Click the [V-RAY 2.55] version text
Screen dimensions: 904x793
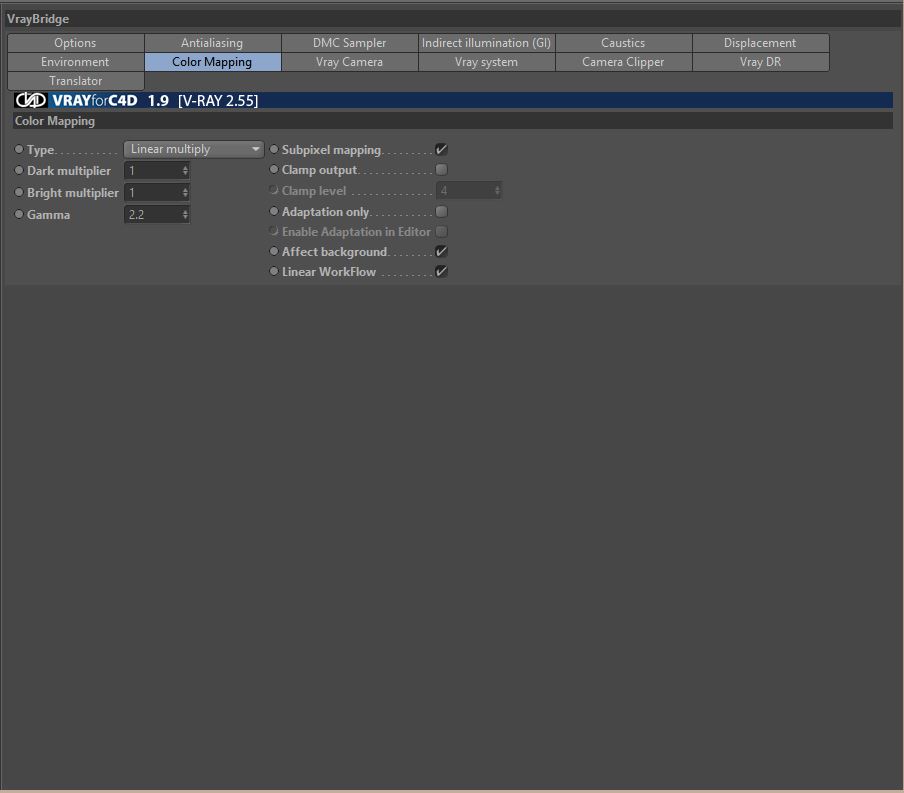218,101
